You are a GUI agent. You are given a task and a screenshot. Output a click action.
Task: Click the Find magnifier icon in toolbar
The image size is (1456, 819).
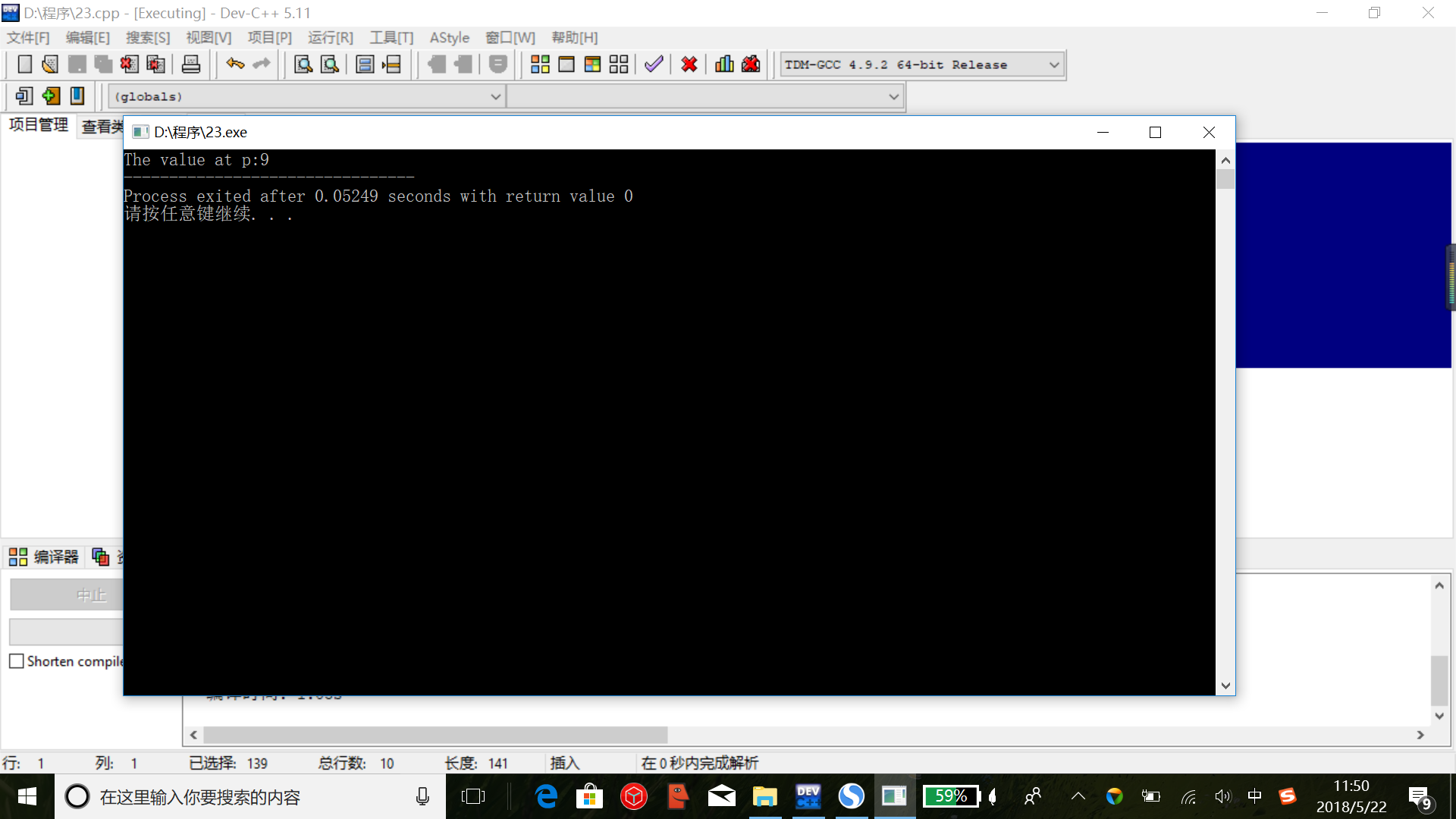pyautogui.click(x=303, y=64)
